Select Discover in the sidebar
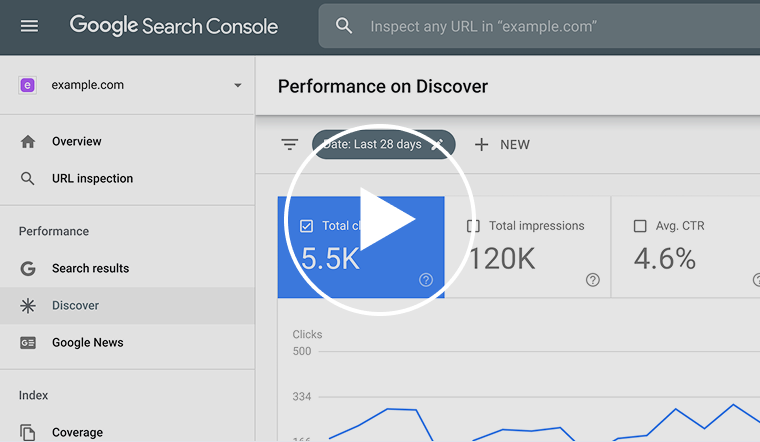760x442 pixels. coord(127,305)
